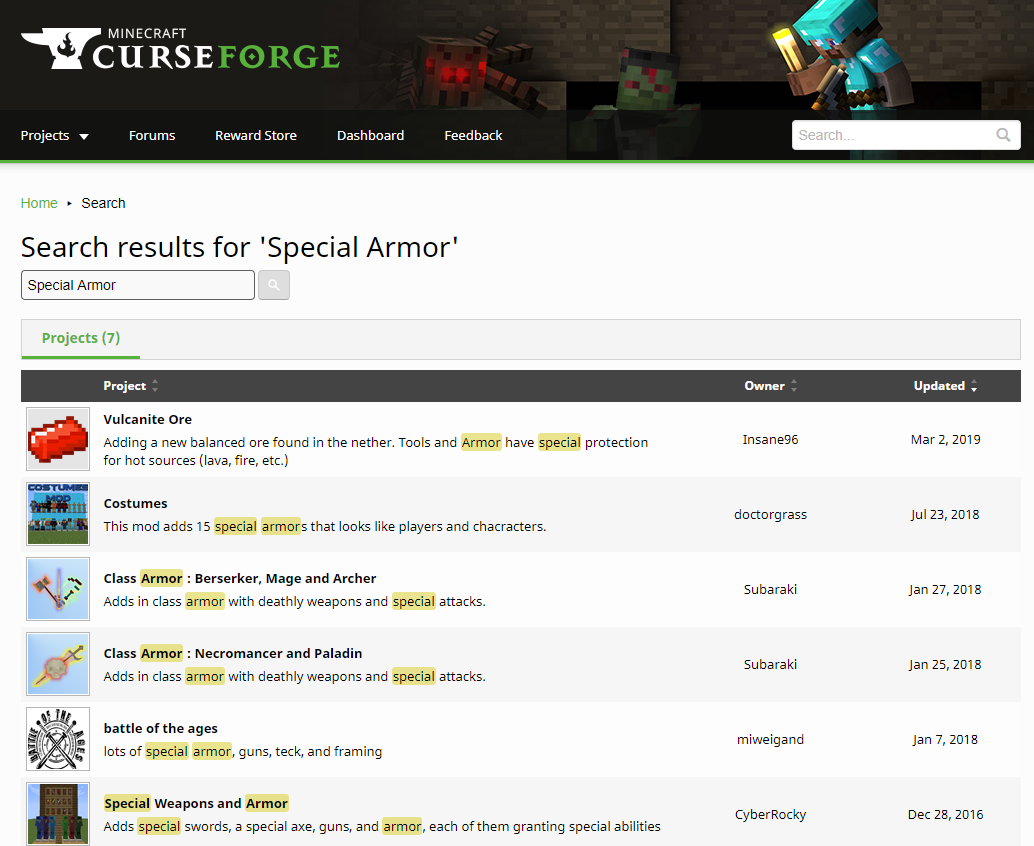View Subaraki's profile in Berserker row
The image size is (1034, 846).
pos(770,589)
